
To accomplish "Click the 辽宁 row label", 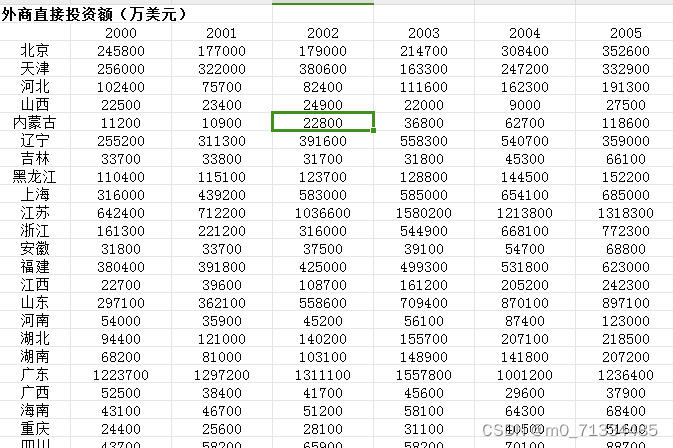I will (35, 141).
